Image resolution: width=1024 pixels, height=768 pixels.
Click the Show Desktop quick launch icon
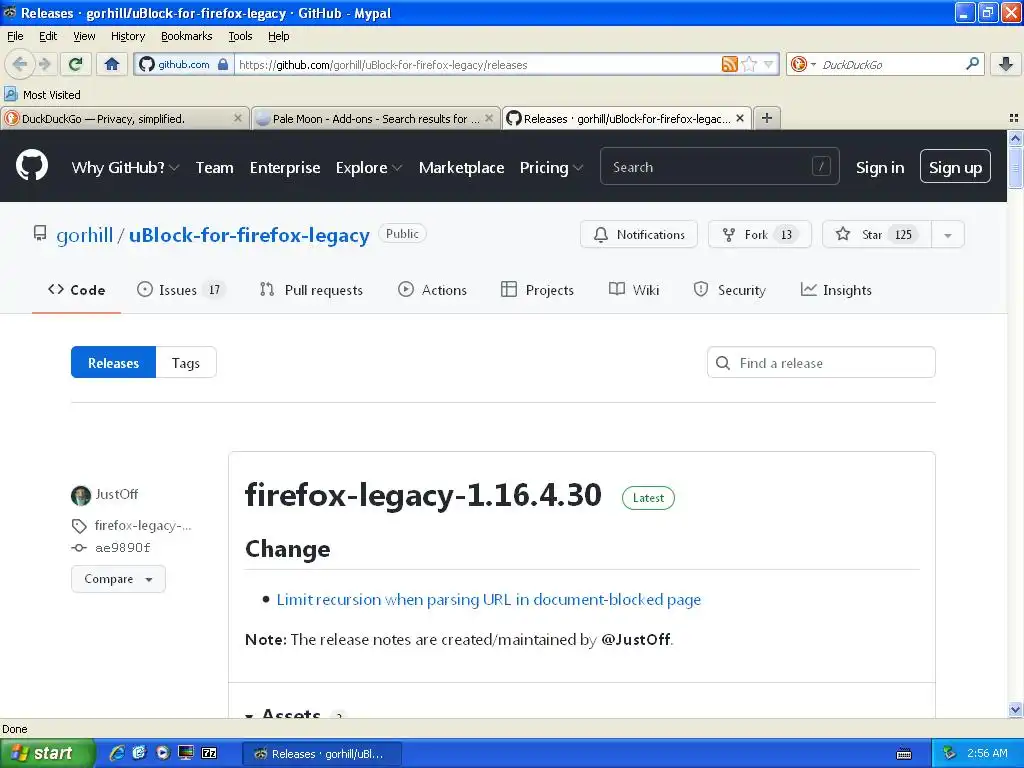click(186, 753)
